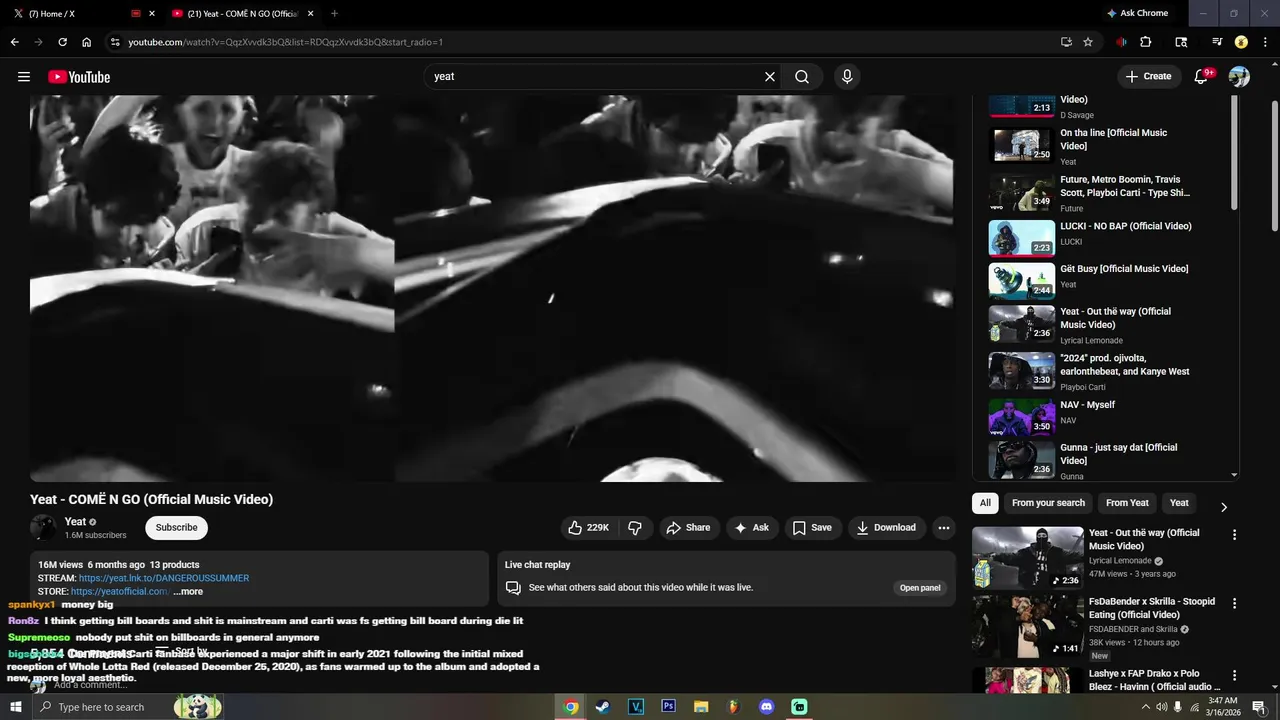Open options for FsDaBender Stoopid Eating card
This screenshot has height=720, width=1280.
coord(1234,604)
